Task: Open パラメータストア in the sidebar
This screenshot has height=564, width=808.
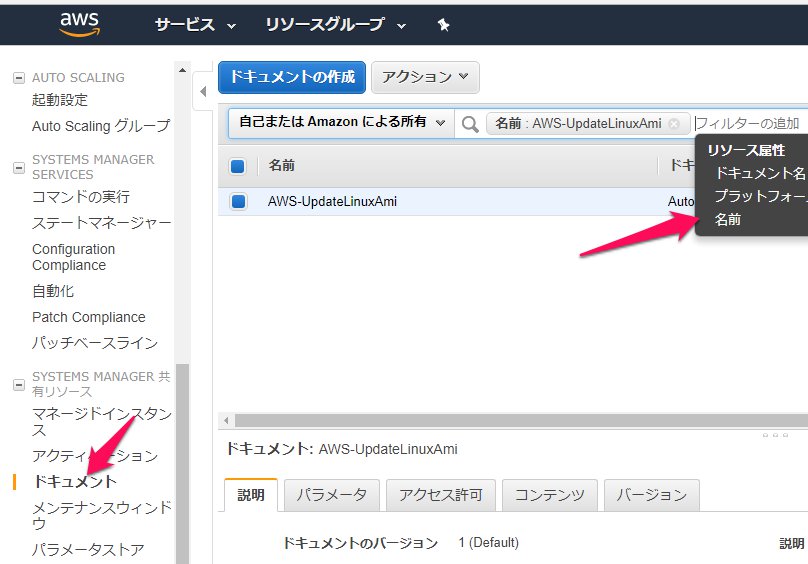Action: [88, 549]
